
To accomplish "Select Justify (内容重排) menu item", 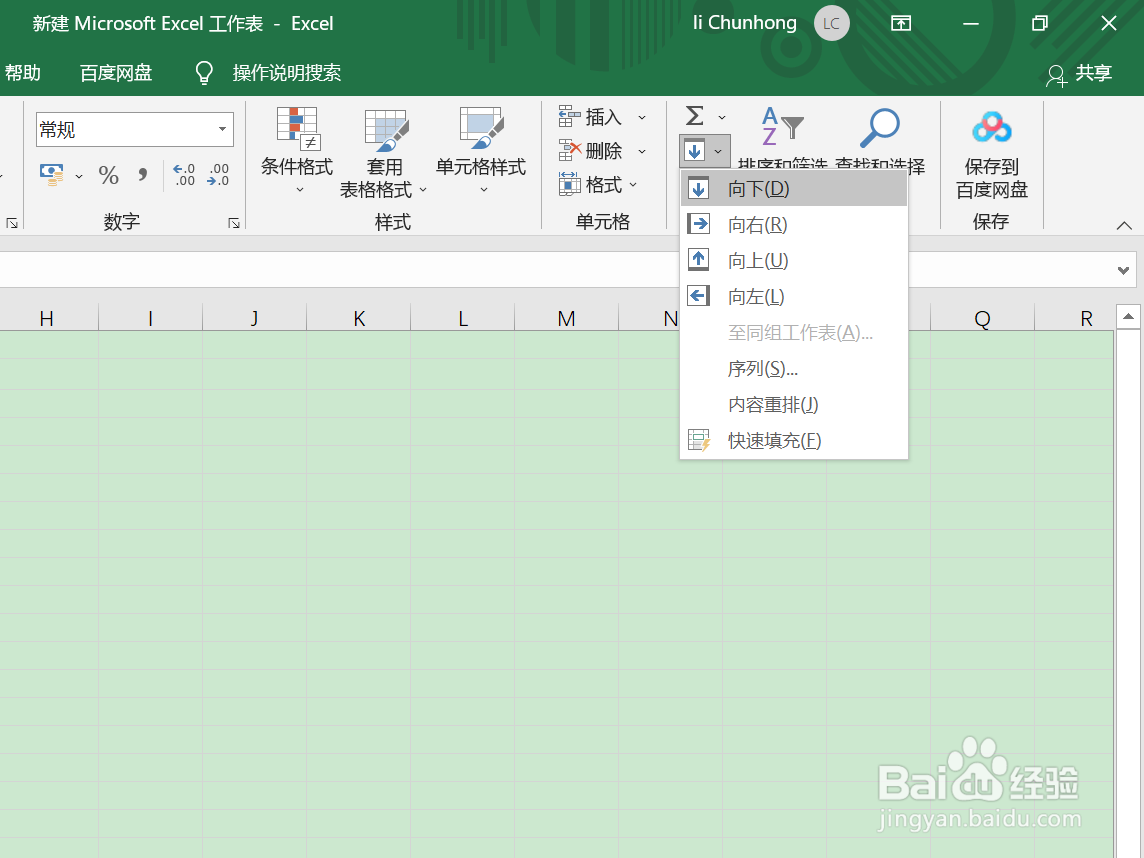I will [x=794, y=404].
